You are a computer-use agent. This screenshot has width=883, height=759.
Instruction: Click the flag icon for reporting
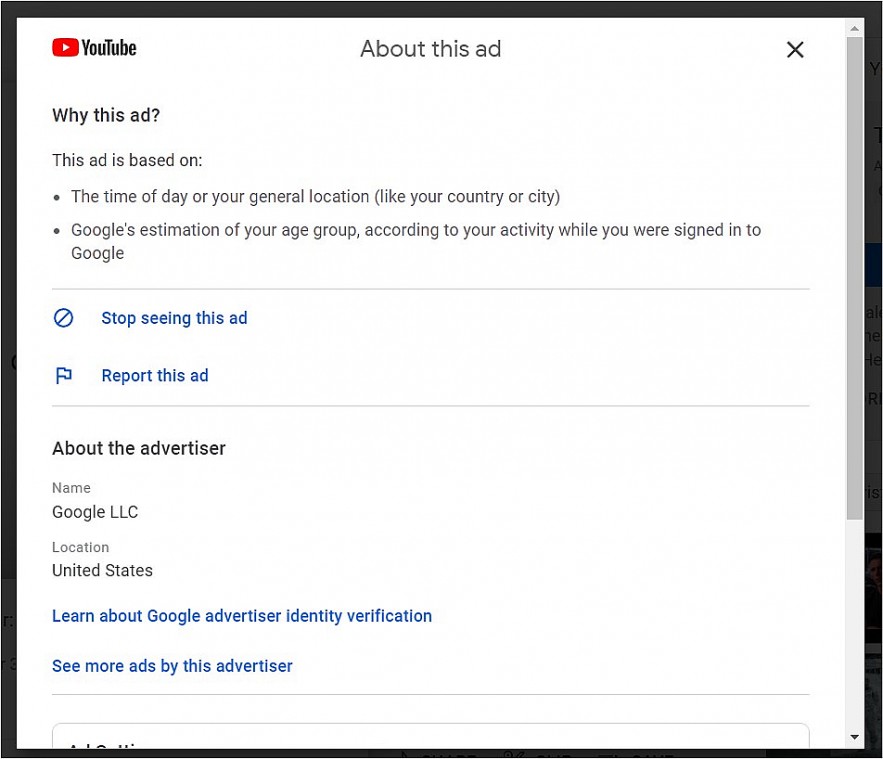tap(64, 376)
